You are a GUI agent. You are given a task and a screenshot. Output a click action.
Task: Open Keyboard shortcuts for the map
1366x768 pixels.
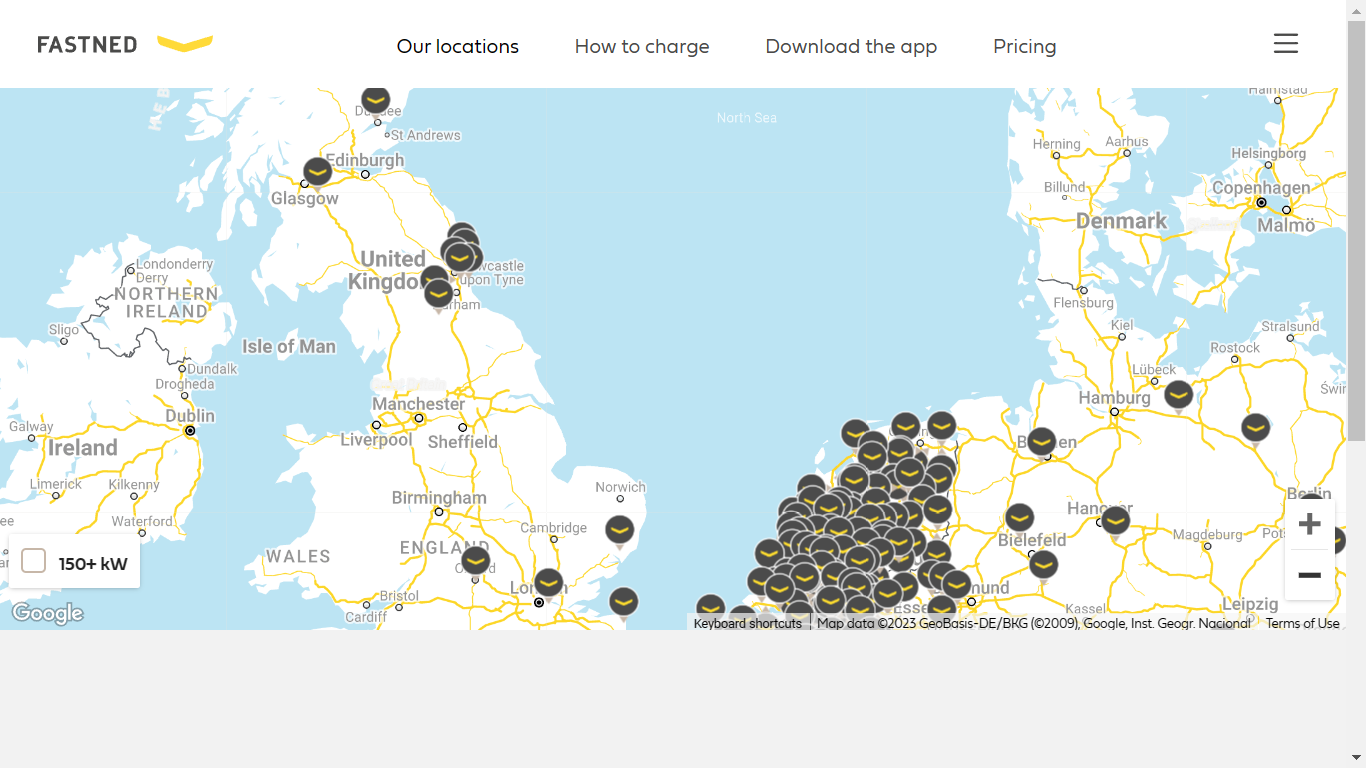tap(748, 623)
